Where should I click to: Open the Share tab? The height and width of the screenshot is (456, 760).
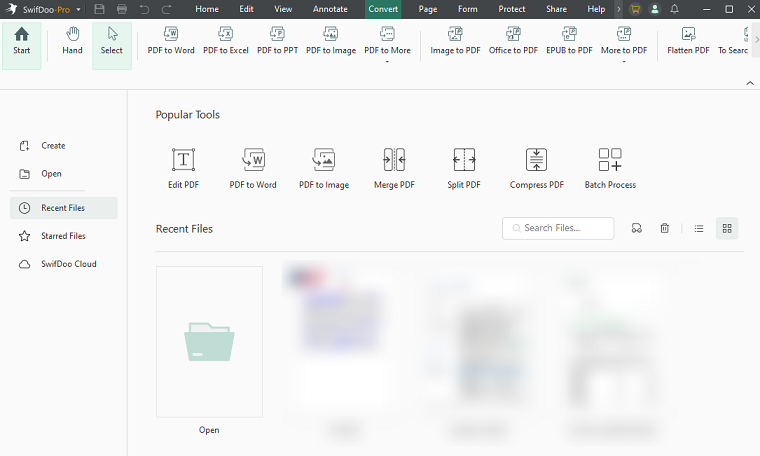tap(556, 9)
